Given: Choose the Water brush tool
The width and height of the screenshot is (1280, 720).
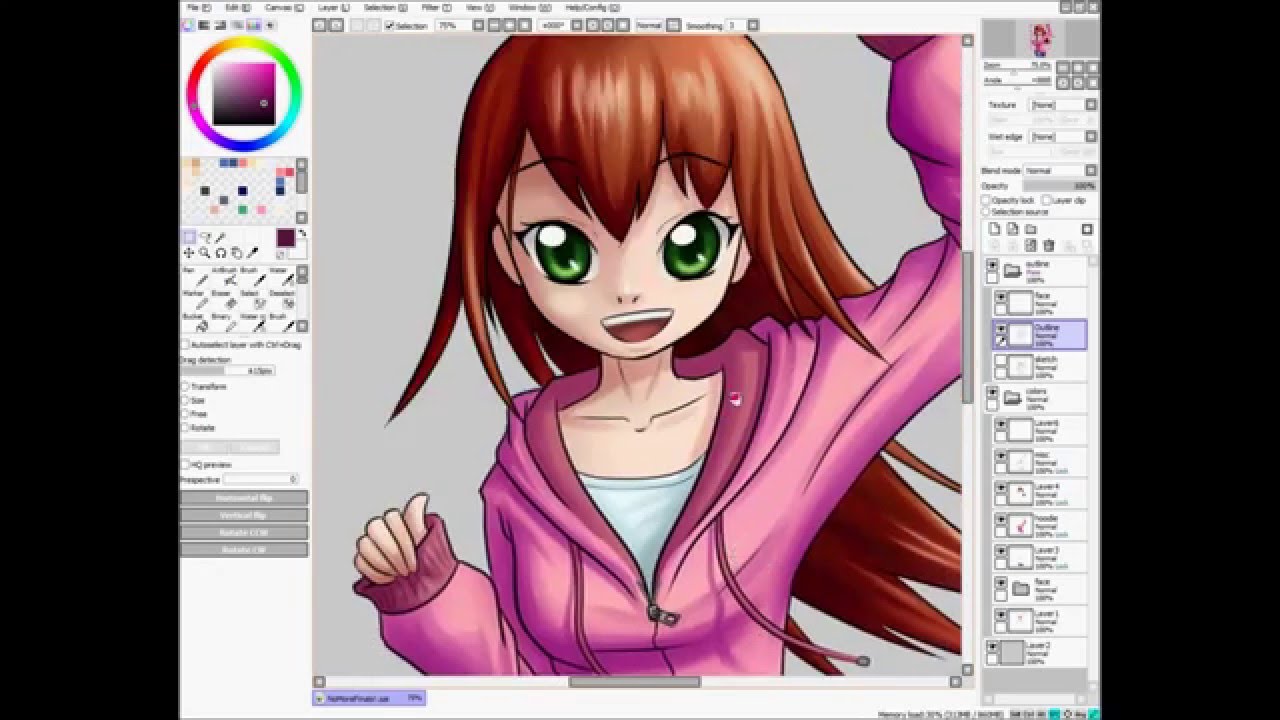Looking at the screenshot, I should 283,277.
